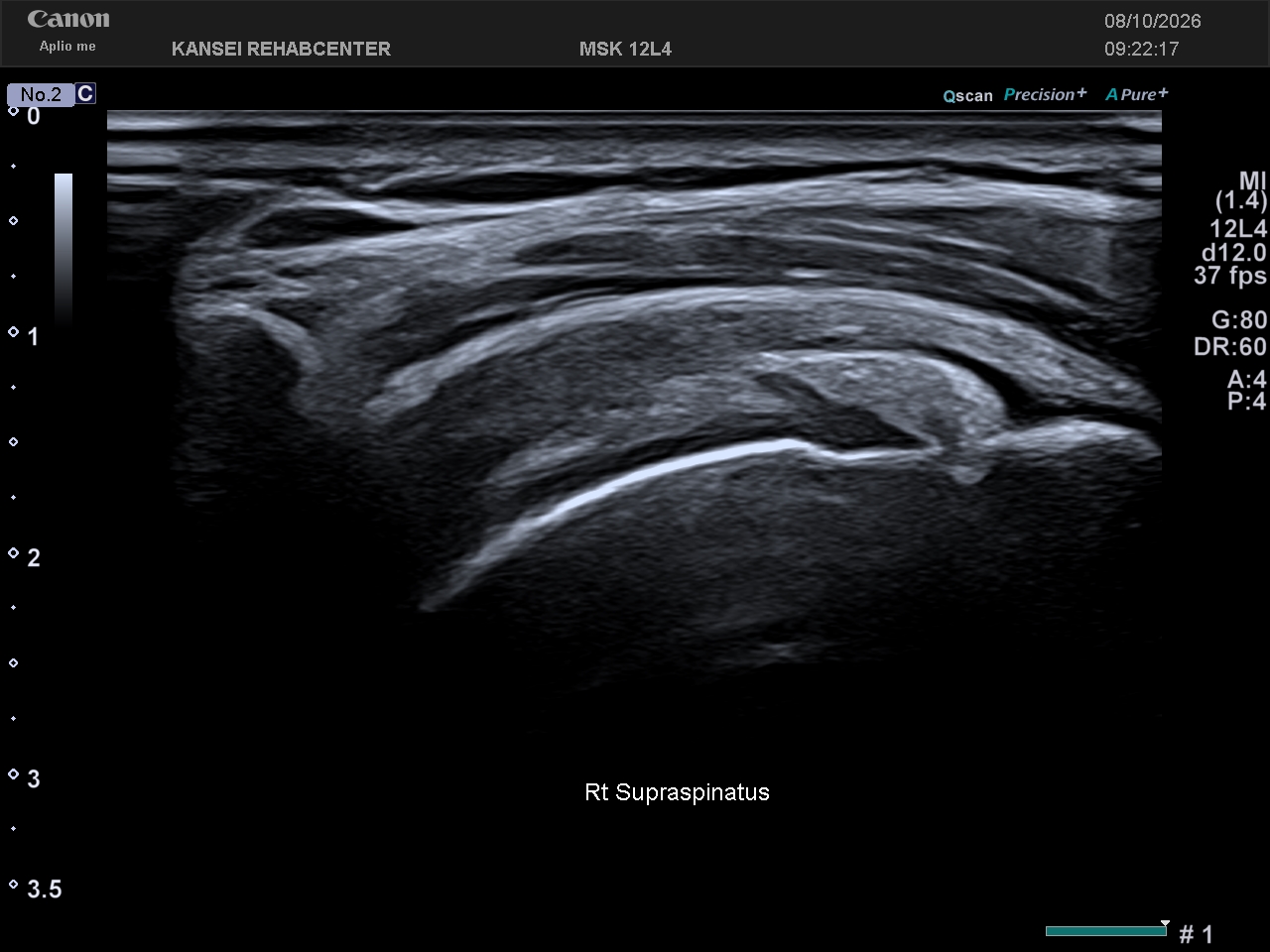Viewport: 1270px width, 952px height.
Task: Select the "MSK 12L4" preset label
Action: coord(625,49)
